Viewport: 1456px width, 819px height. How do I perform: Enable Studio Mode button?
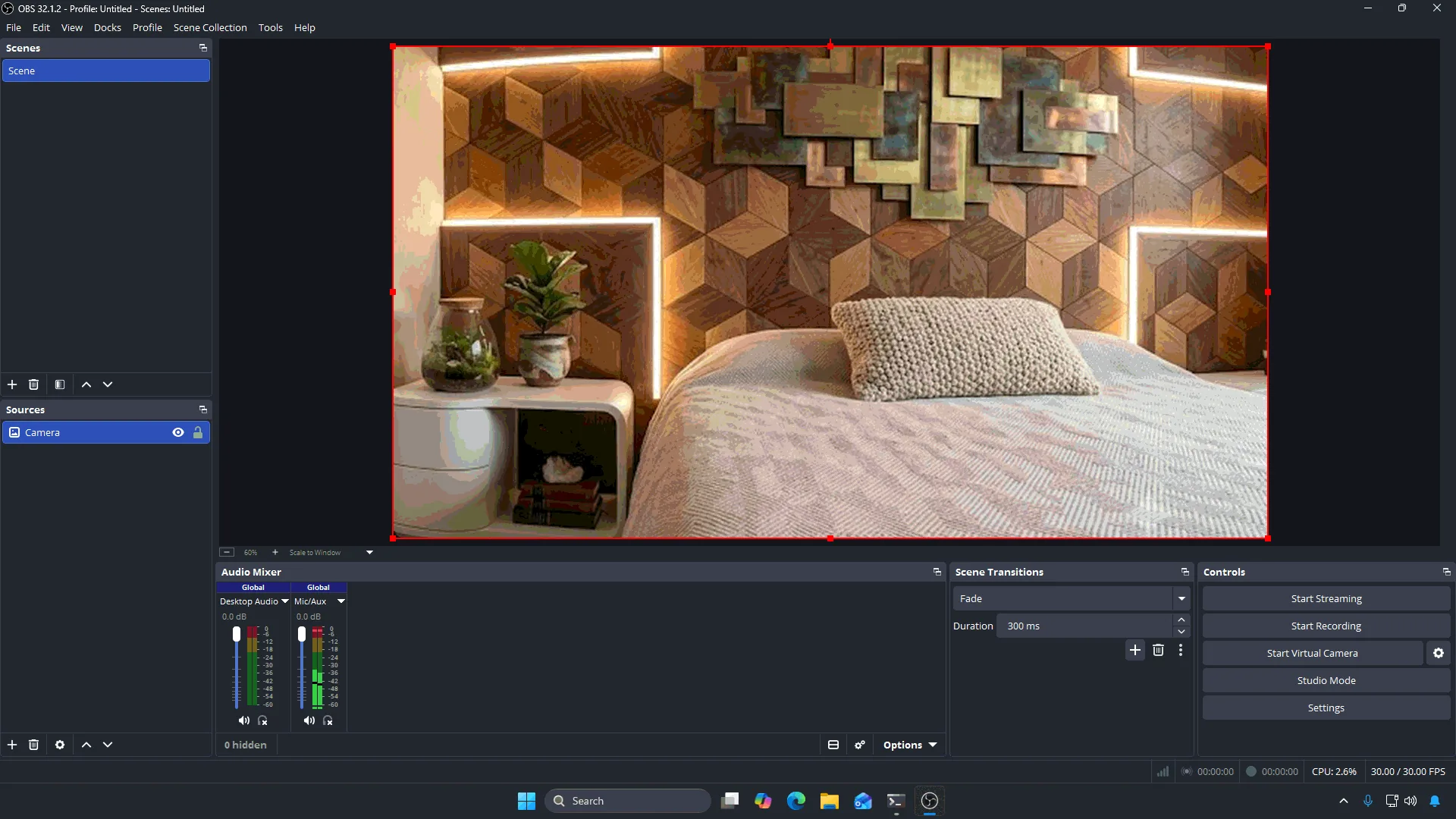1326,680
